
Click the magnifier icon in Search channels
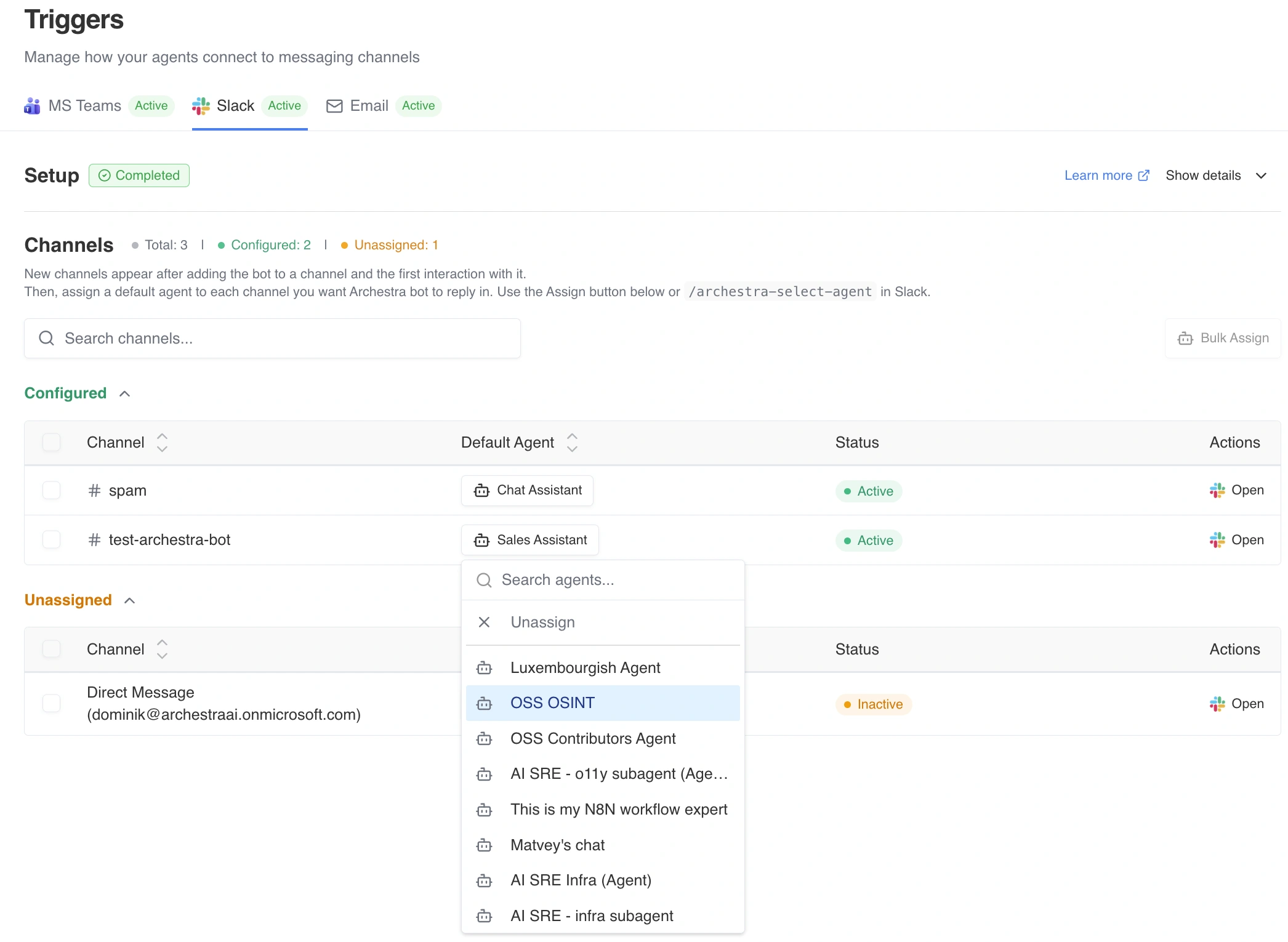coord(47,338)
